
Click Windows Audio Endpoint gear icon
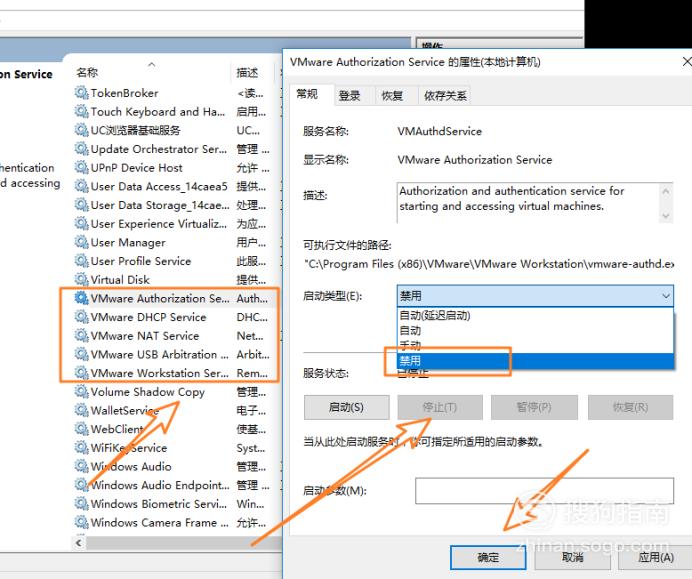point(81,485)
